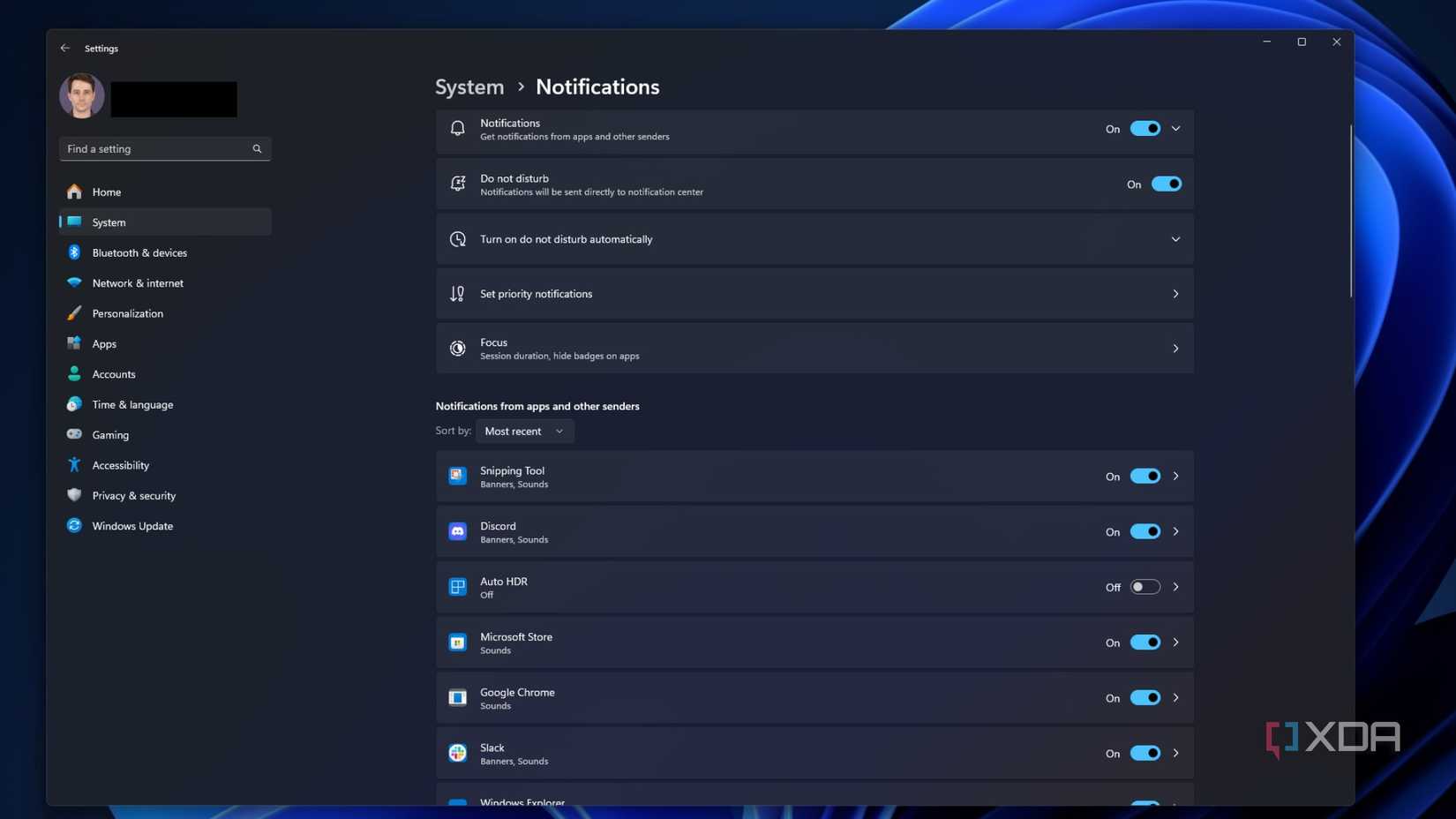This screenshot has height=819, width=1456.
Task: Open the Home settings page
Action: [165, 192]
